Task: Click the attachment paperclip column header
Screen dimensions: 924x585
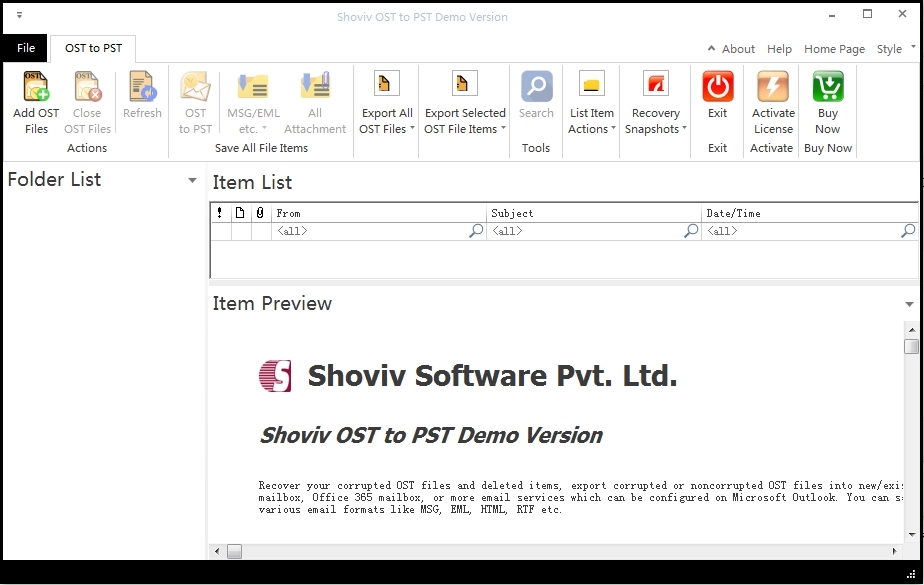Action: (x=260, y=213)
